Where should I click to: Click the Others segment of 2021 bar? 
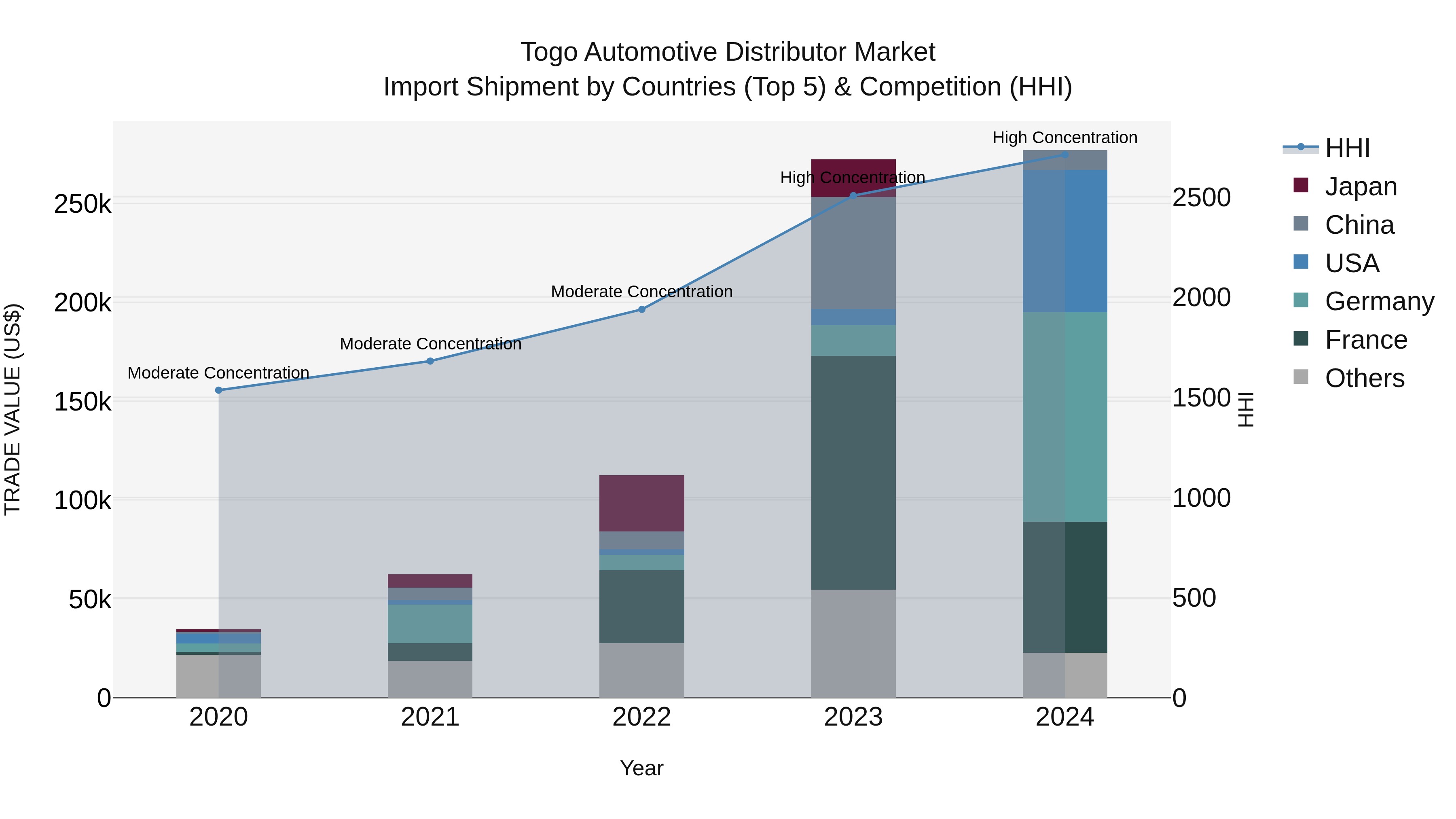[x=430, y=679]
